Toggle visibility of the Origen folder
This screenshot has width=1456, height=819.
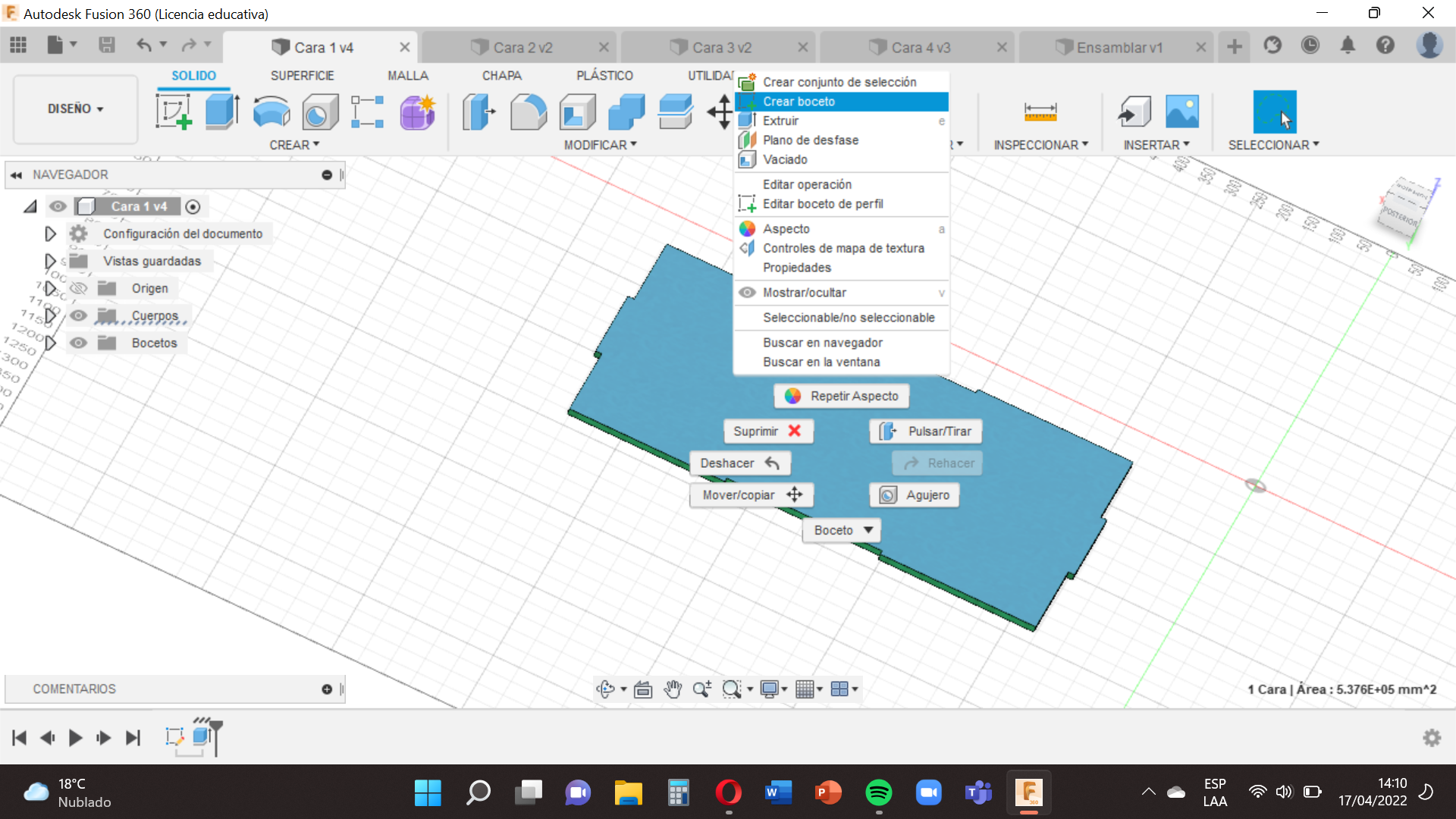(x=78, y=288)
